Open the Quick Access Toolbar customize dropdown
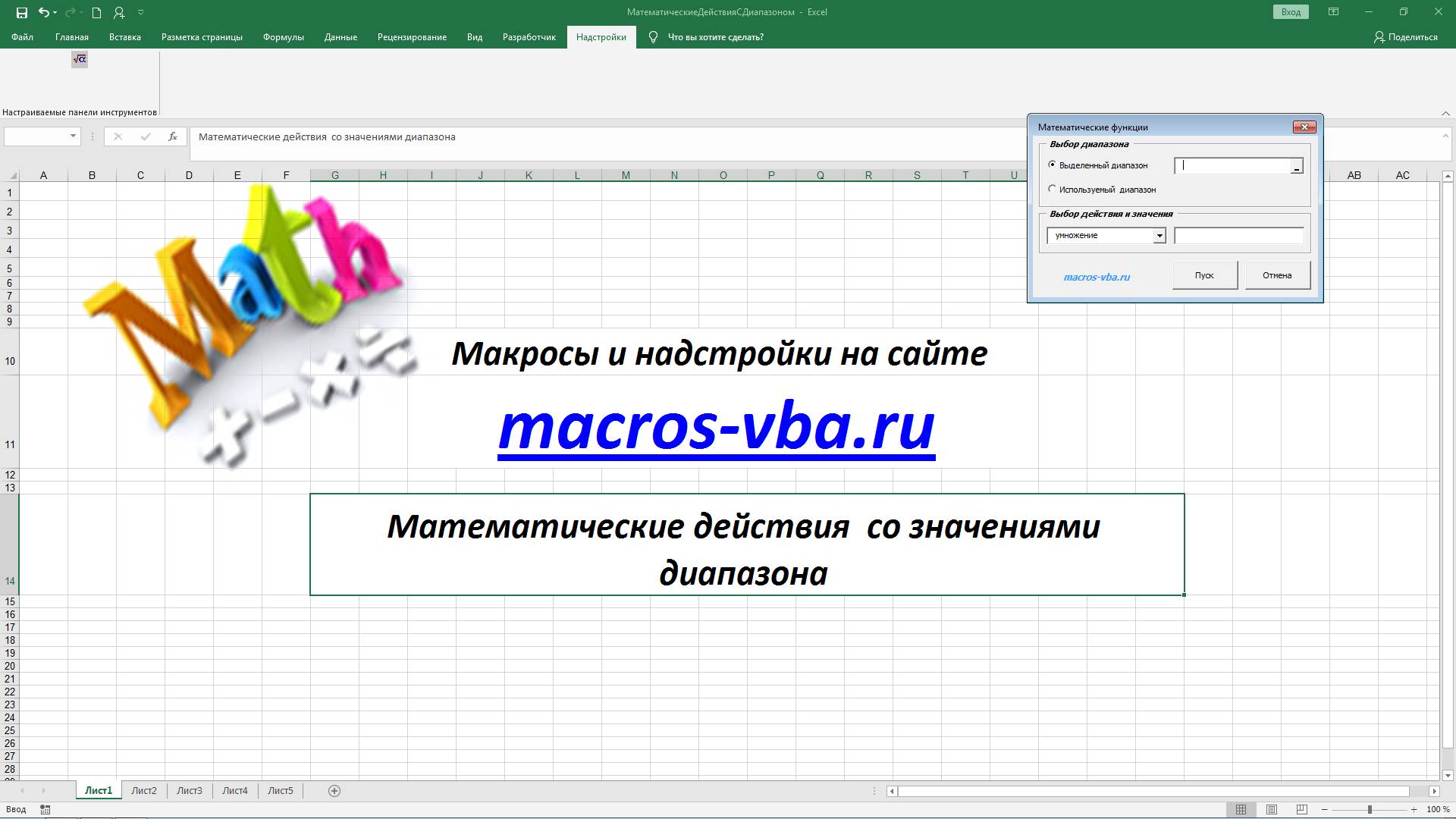Screen dimensions: 1456x819 pos(140,11)
